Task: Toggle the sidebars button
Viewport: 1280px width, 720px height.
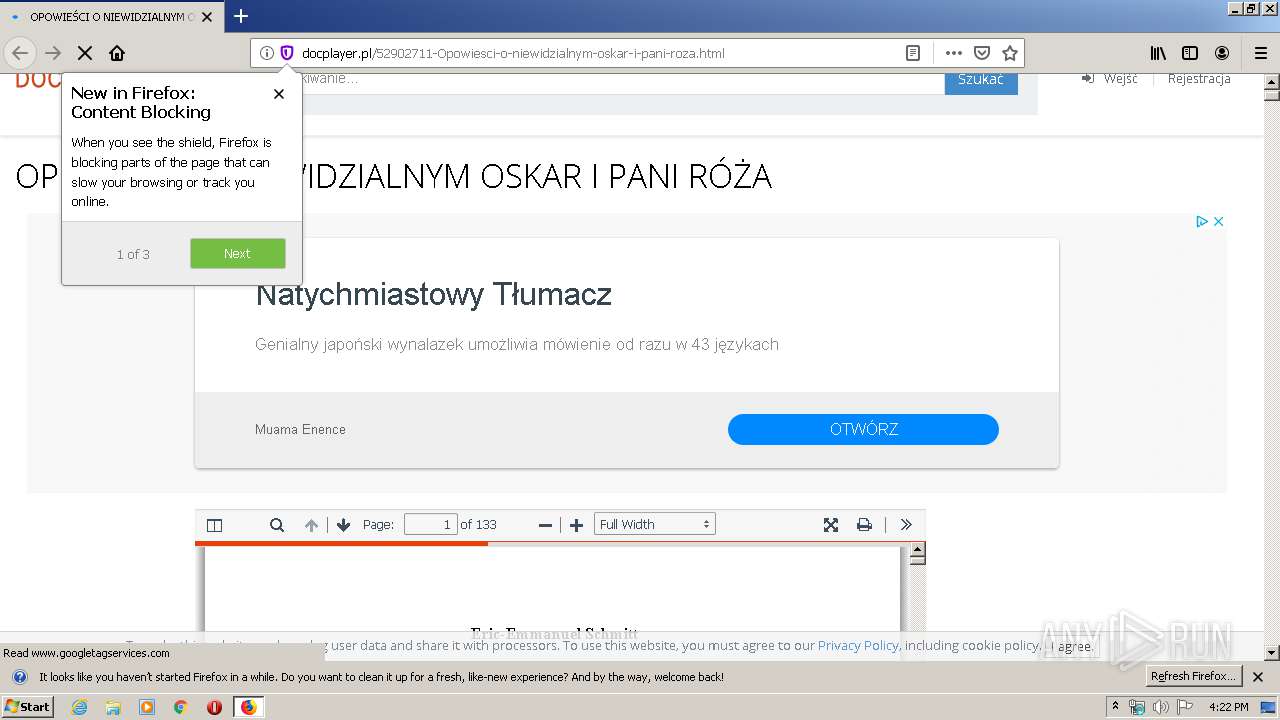Action: [1190, 53]
